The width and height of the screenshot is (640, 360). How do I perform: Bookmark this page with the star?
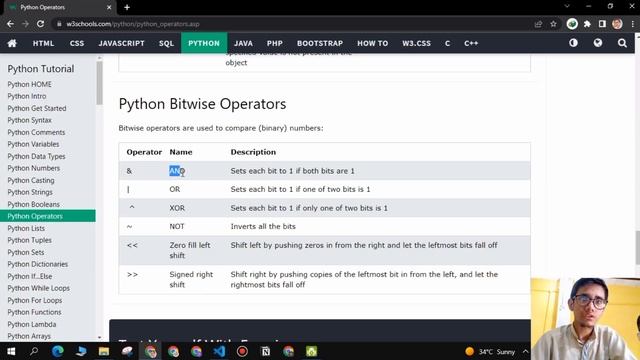pyautogui.click(x=553, y=24)
